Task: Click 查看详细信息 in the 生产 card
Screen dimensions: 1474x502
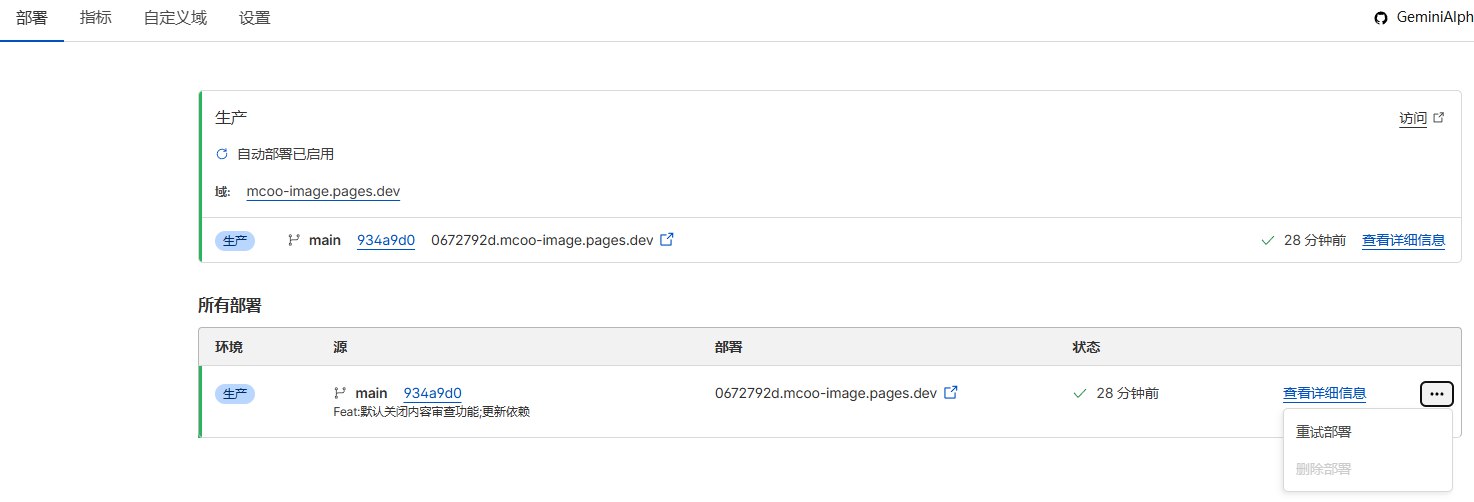Action: [x=1403, y=240]
